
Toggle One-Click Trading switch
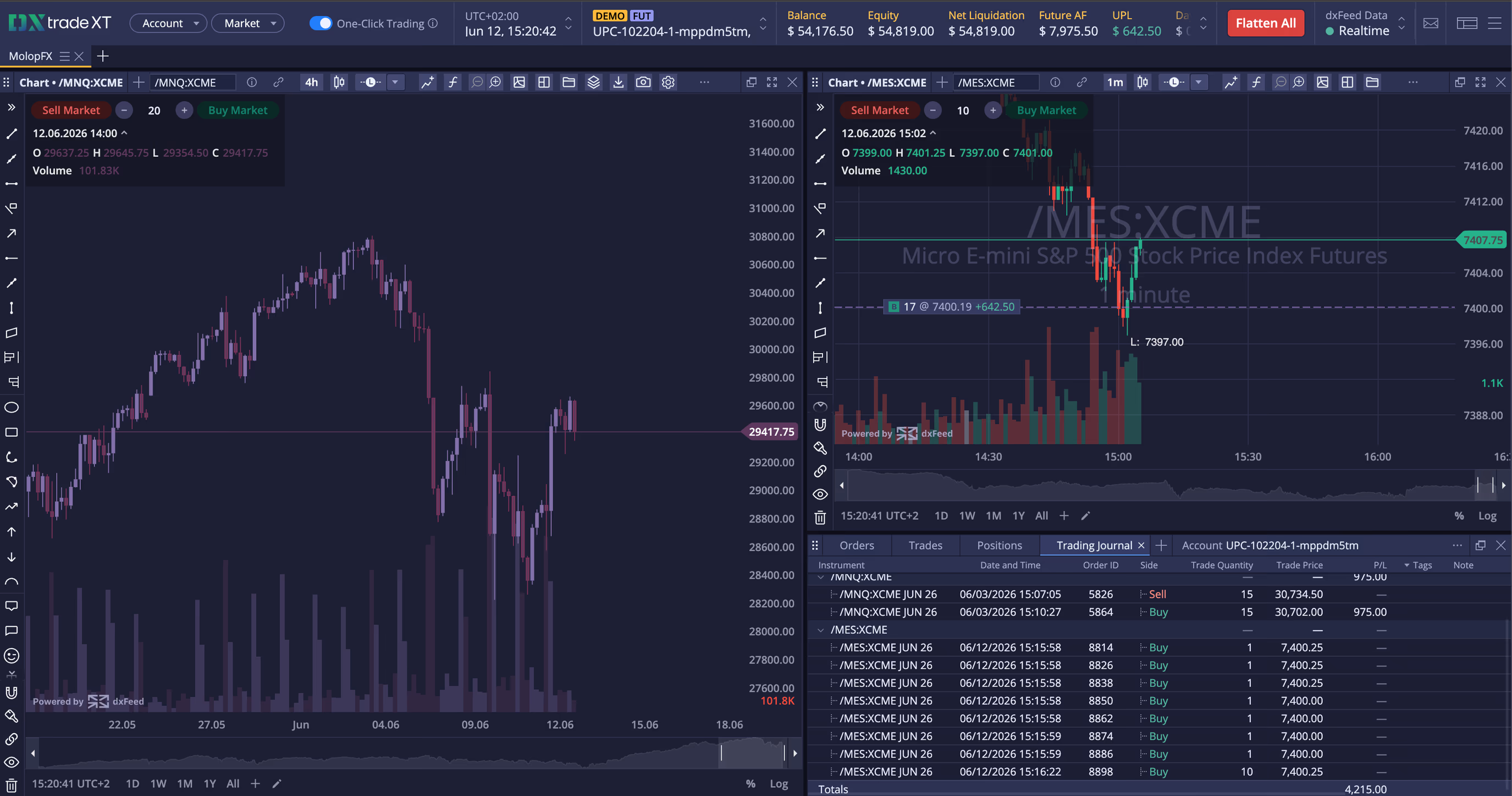[321, 24]
